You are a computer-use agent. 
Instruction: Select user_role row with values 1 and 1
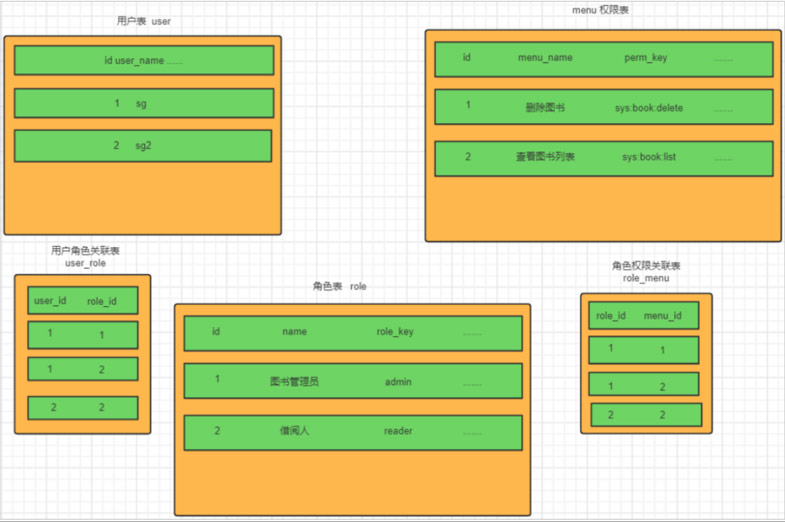coord(83,335)
